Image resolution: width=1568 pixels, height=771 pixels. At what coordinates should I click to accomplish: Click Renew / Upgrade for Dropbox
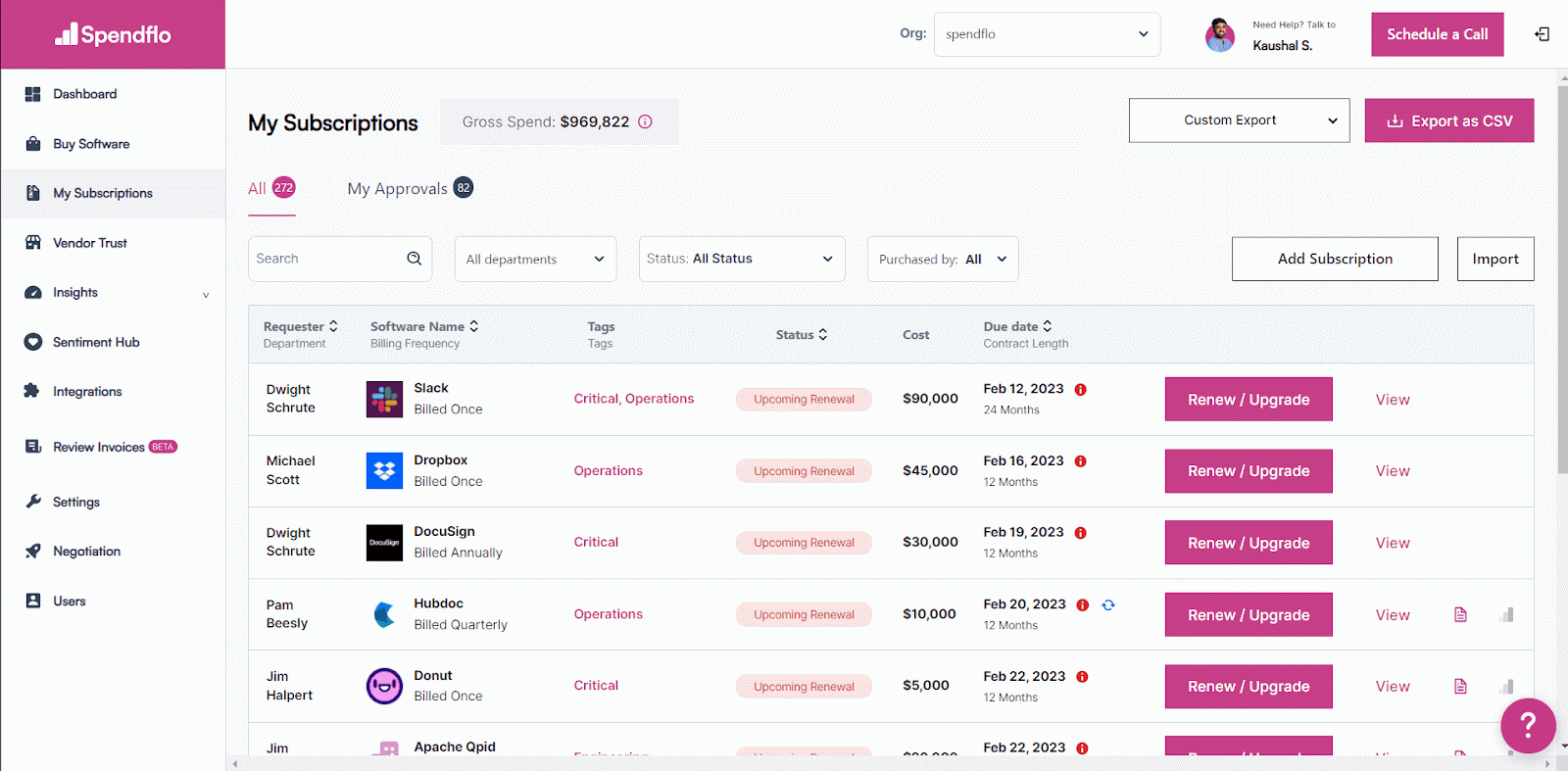[x=1249, y=471]
